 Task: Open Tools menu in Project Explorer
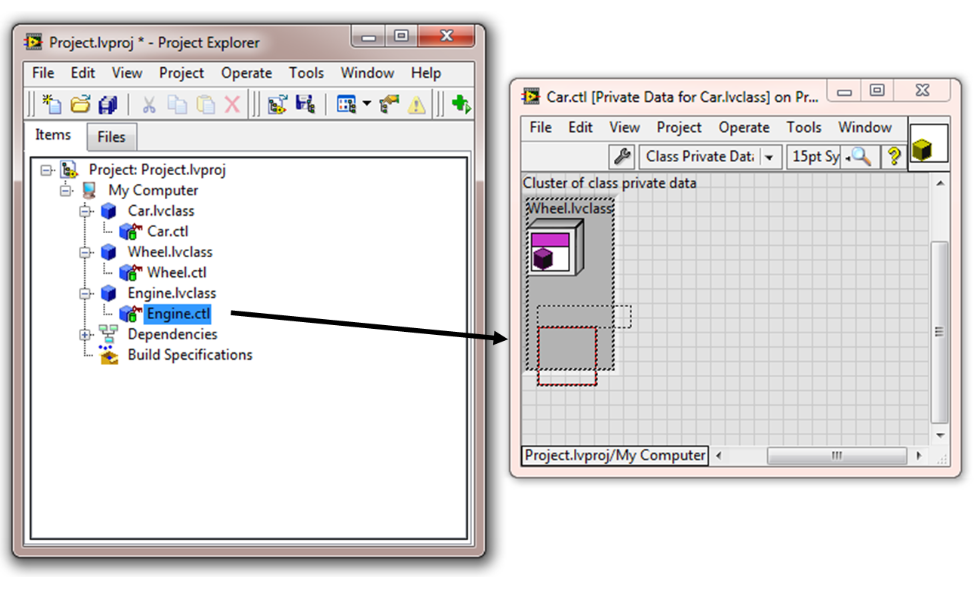pyautogui.click(x=306, y=73)
